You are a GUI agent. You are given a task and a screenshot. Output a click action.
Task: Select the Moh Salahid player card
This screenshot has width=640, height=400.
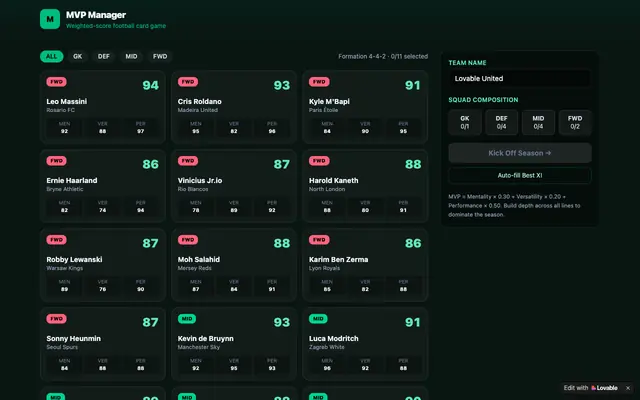click(x=234, y=265)
